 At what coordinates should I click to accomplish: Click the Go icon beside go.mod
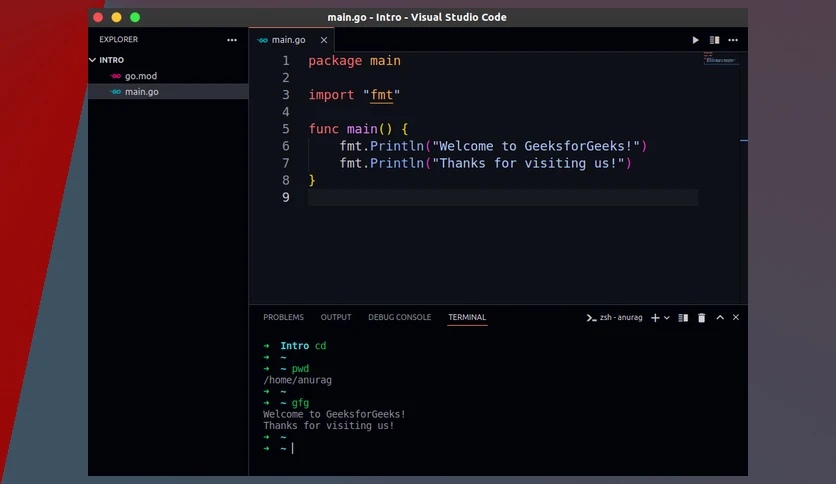coord(116,76)
